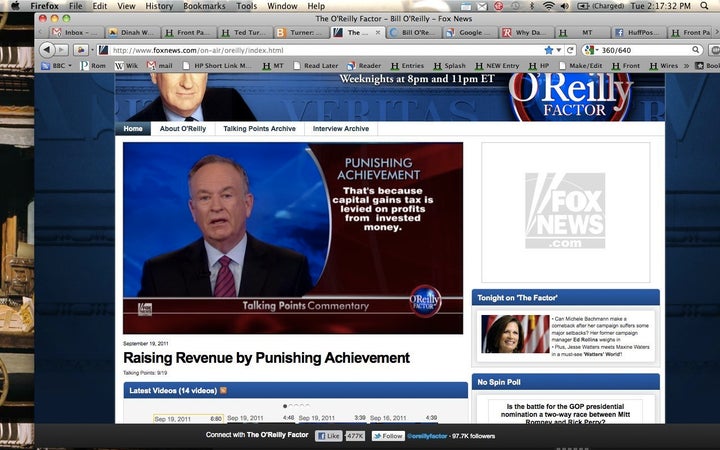Switch to the Google tab
The height and width of the screenshot is (450, 720).
click(471, 33)
